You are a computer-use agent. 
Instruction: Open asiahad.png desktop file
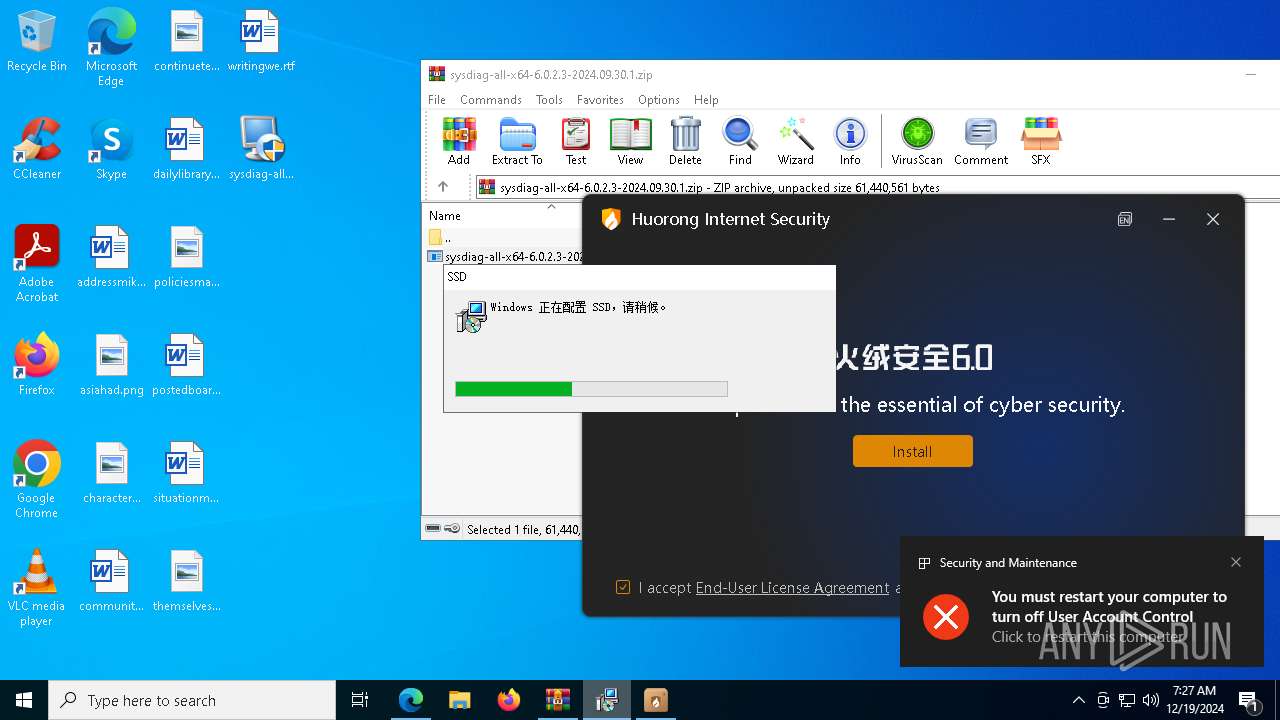111,365
